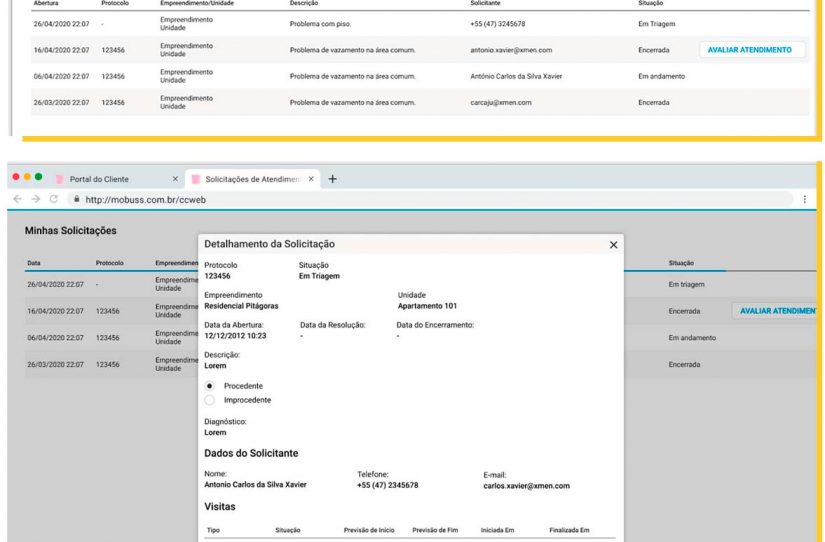
Task: Click the antonio.xavier@xmen.com cell
Action: click(x=511, y=50)
